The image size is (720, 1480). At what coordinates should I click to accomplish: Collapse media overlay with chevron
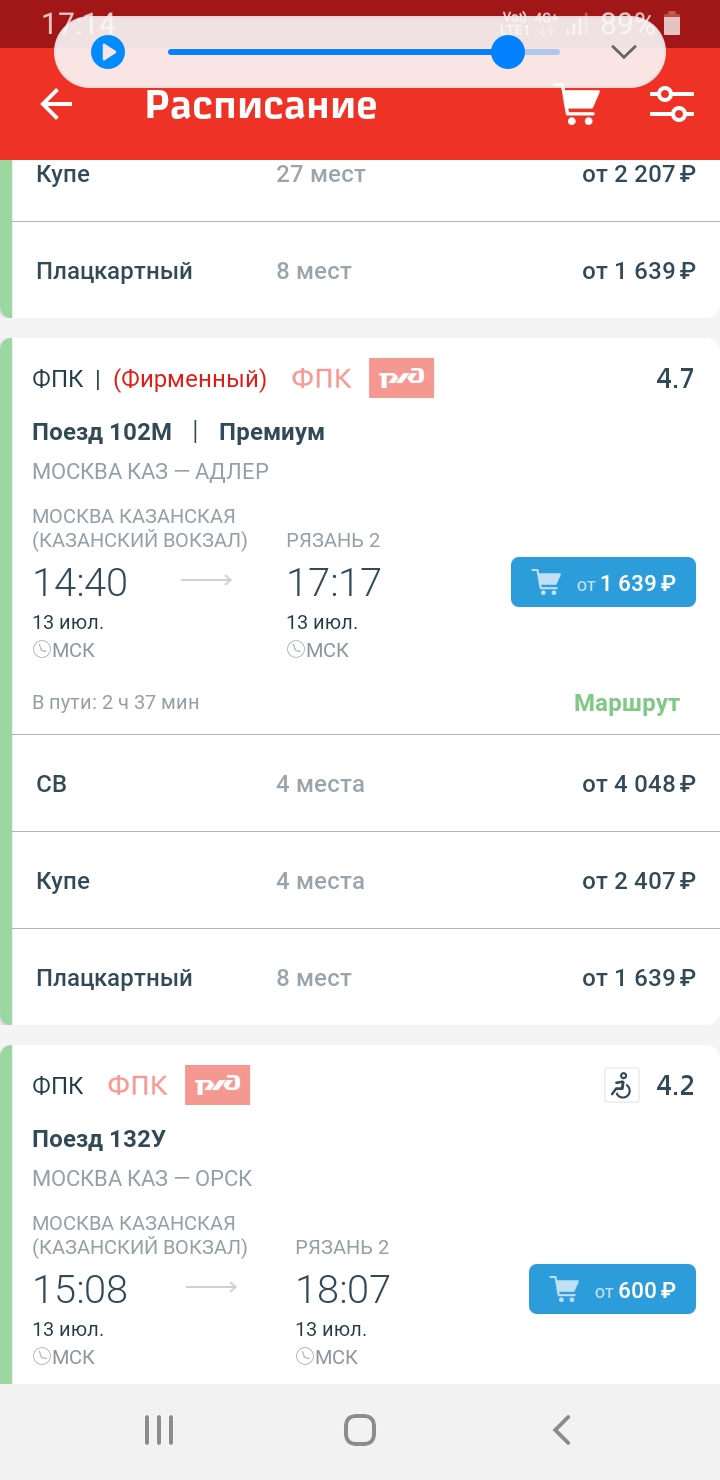[x=624, y=52]
